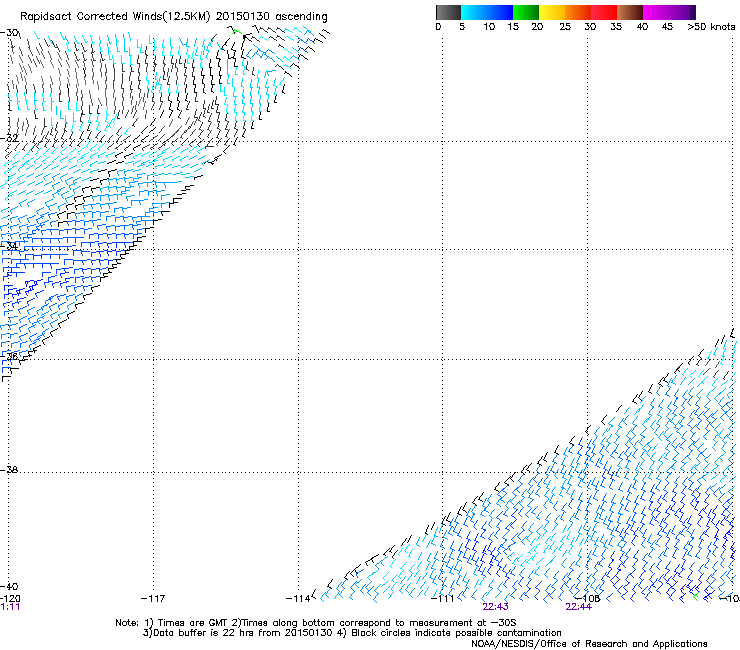The width and height of the screenshot is (740, 650).
Task: Click the latitude label '-40'
Action: click(x=9, y=587)
